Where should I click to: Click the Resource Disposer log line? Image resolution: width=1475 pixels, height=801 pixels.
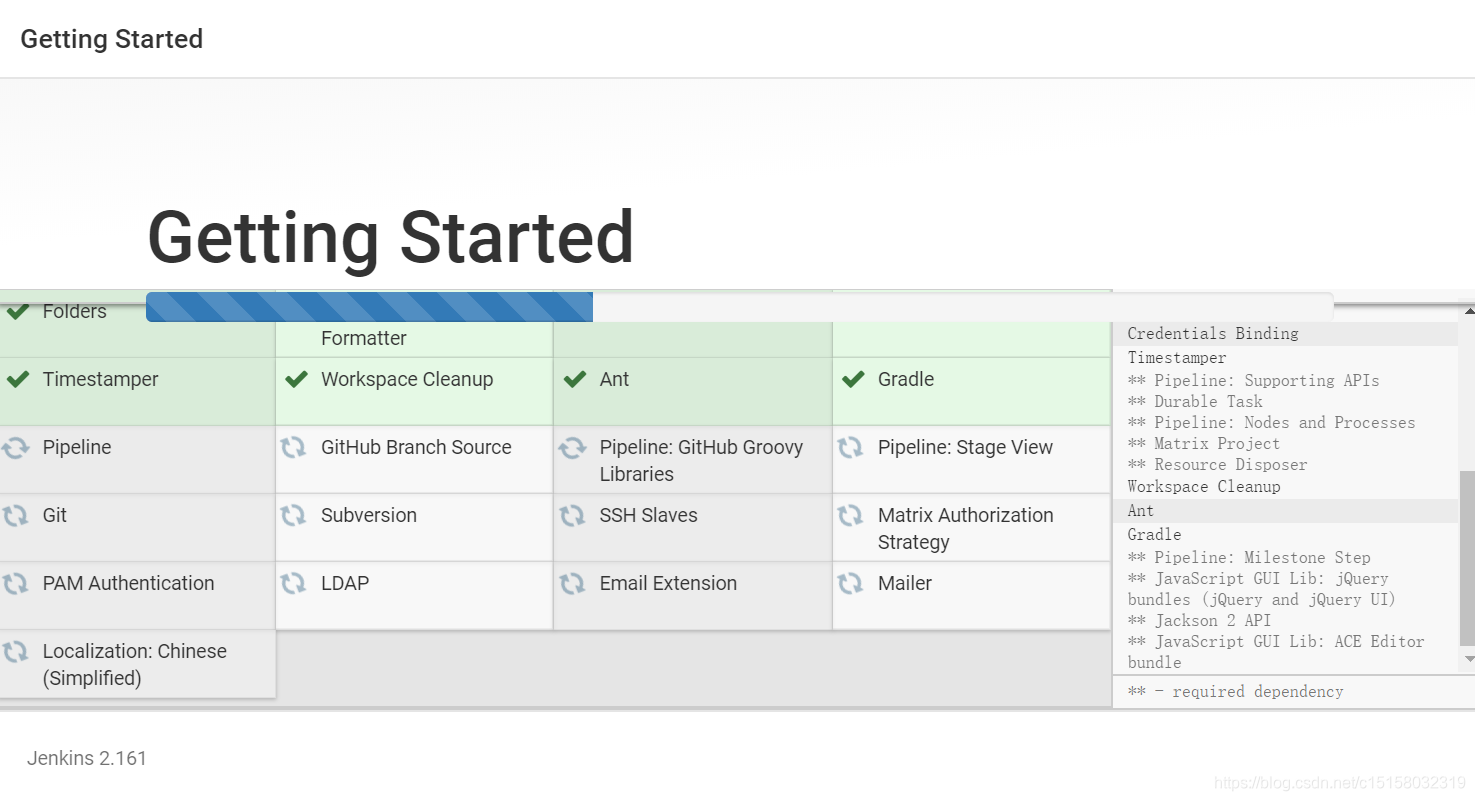pyautogui.click(x=1217, y=465)
